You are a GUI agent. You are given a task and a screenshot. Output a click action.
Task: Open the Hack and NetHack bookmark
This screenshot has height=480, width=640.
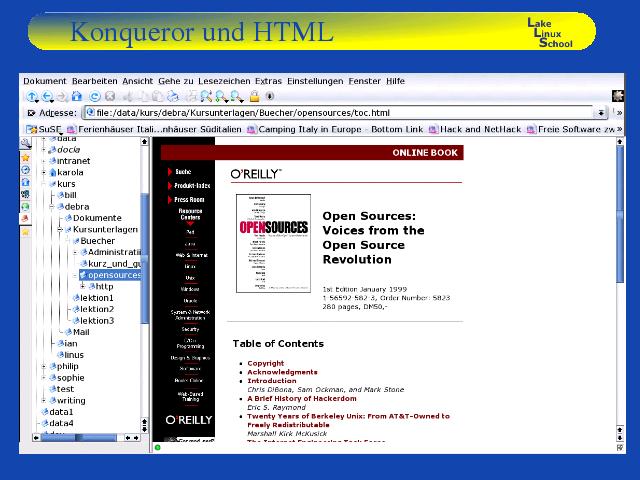coord(475,129)
